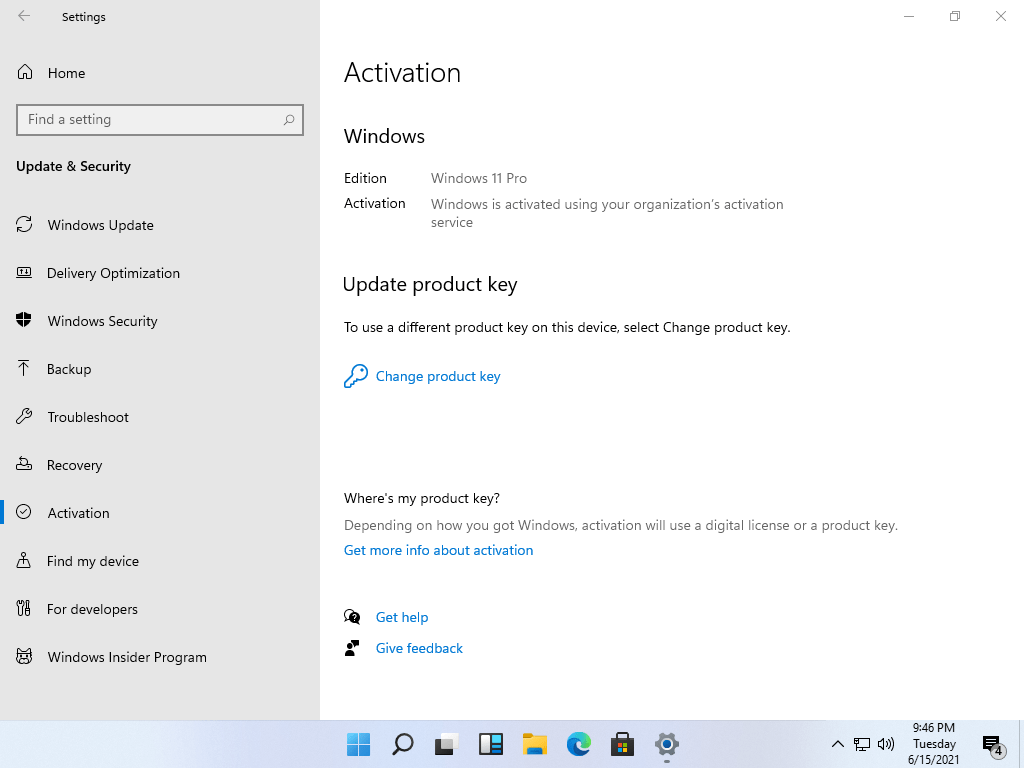Click the Windows Update sync icon
1024x768 pixels.
[x=24, y=224]
